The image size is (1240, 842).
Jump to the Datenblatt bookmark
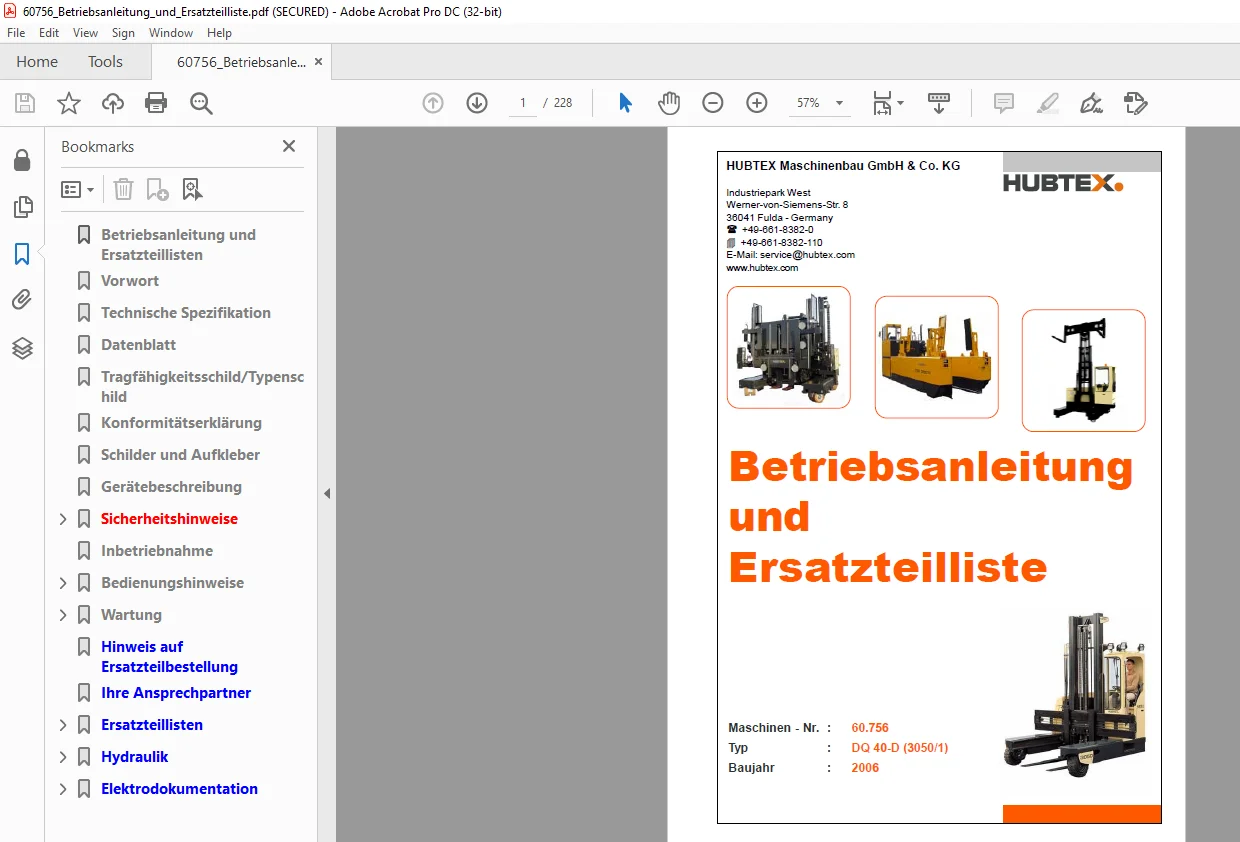138,345
